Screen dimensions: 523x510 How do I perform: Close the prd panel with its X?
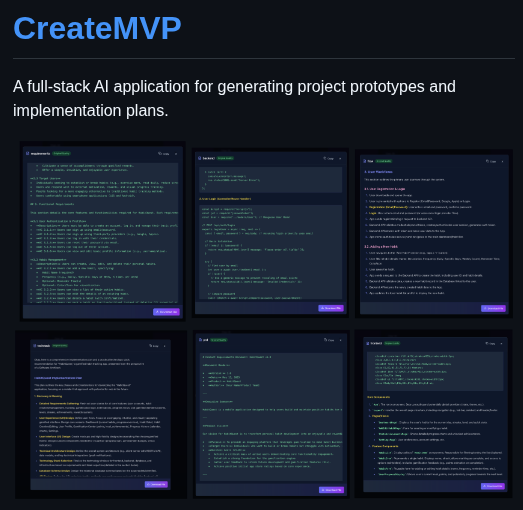[341, 340]
